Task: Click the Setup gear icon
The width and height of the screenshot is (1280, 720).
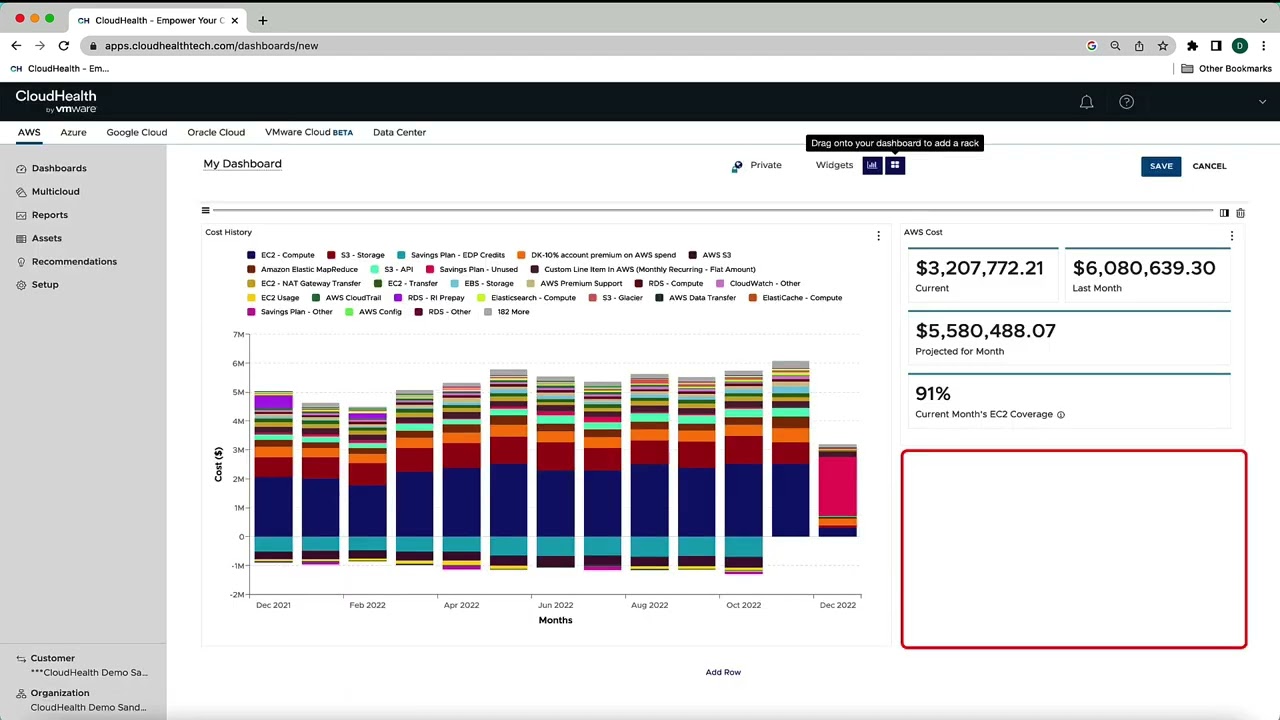Action: click(x=21, y=284)
